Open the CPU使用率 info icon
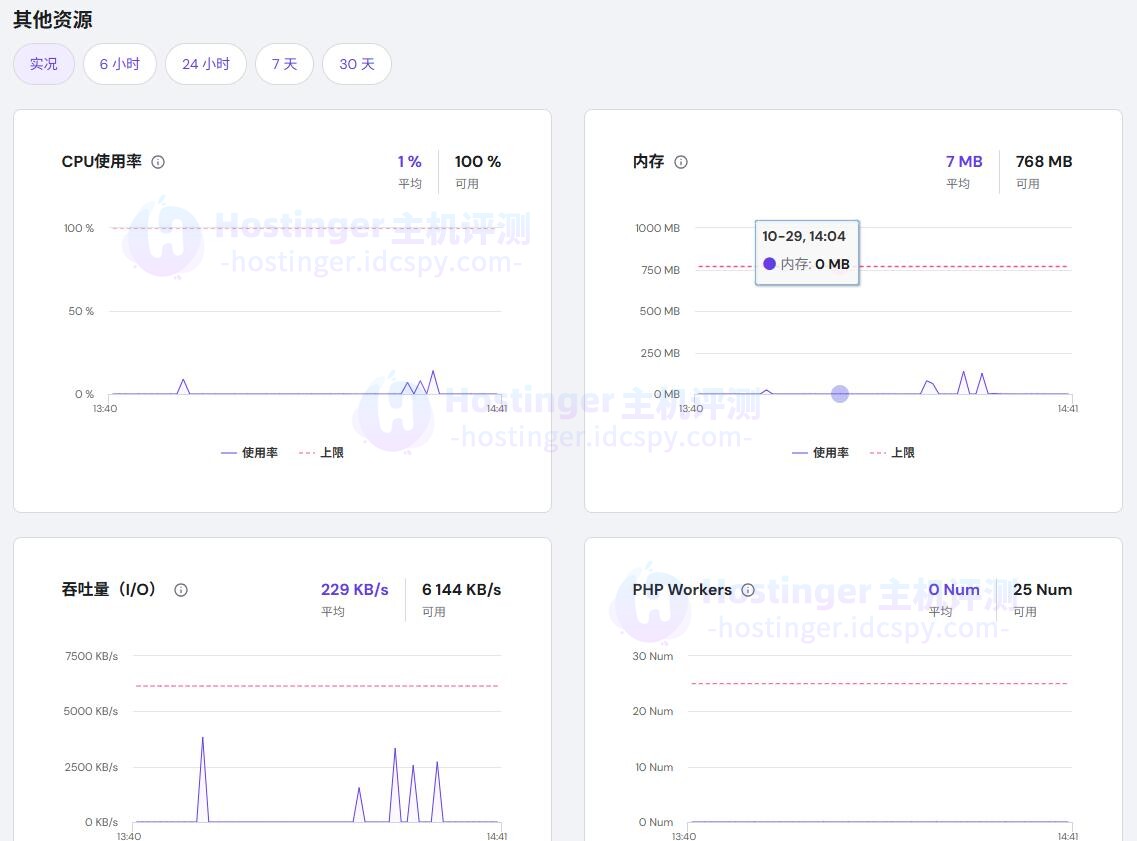This screenshot has width=1137, height=841. (158, 162)
